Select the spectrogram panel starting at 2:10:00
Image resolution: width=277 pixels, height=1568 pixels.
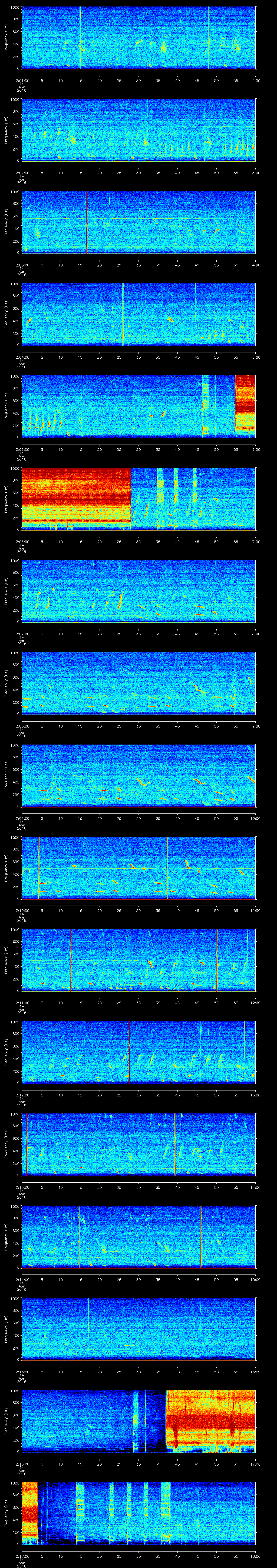pos(138,868)
